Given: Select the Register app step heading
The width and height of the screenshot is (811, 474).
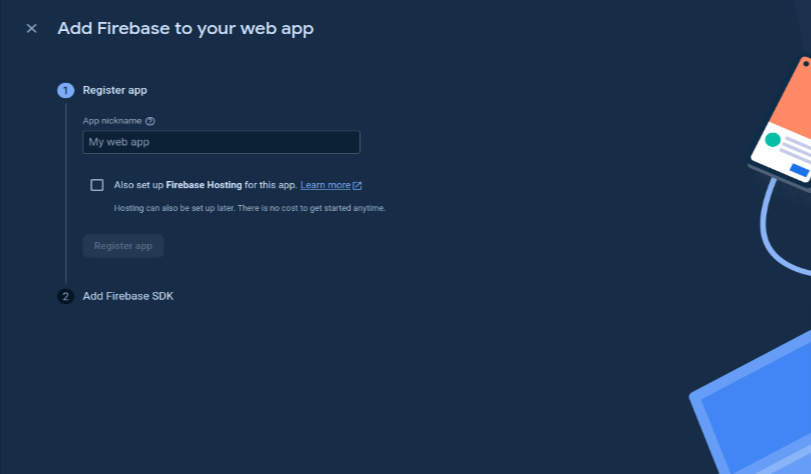Looking at the screenshot, I should (115, 90).
